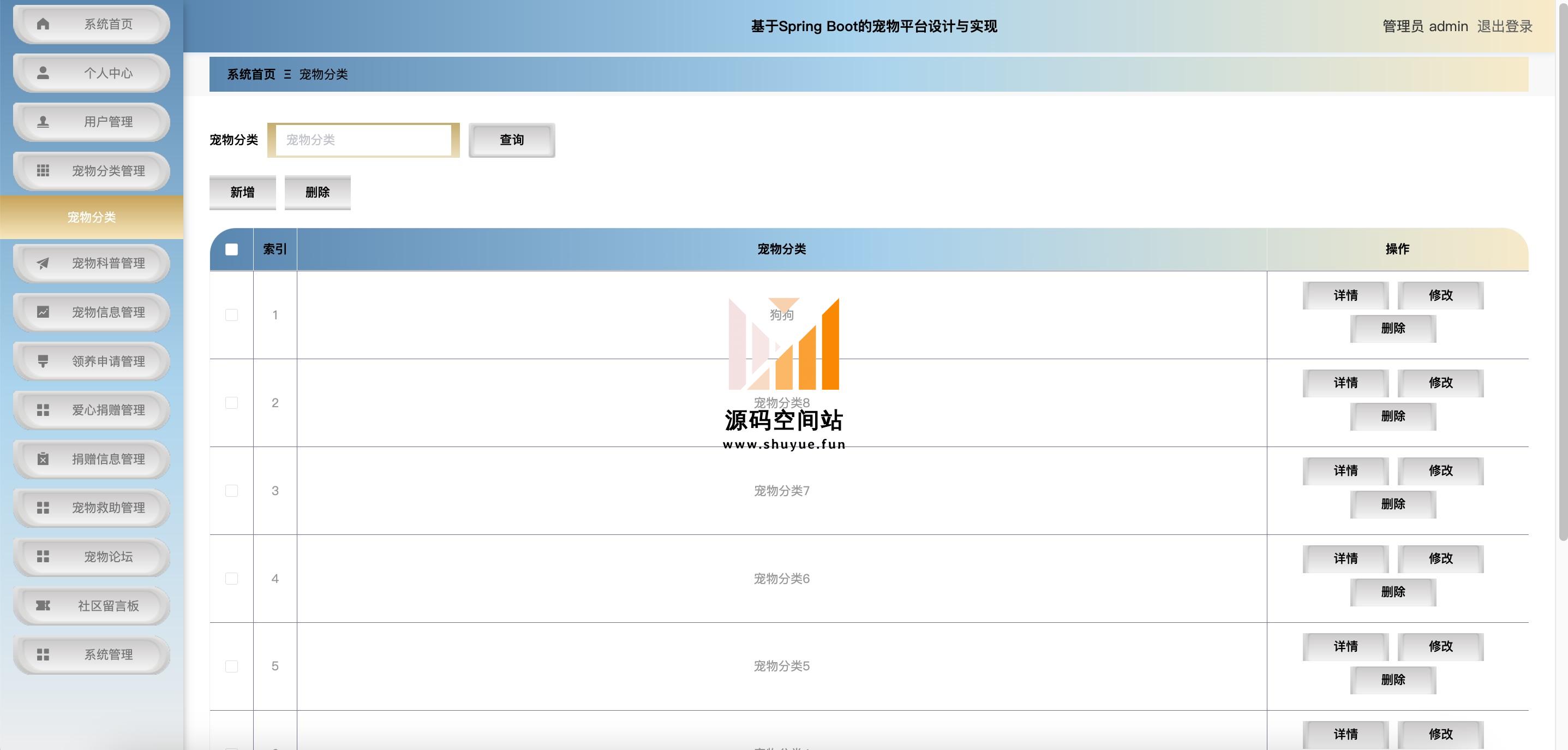
Task: Click the tiles icon beside 宠物救助管理
Action: 43,507
